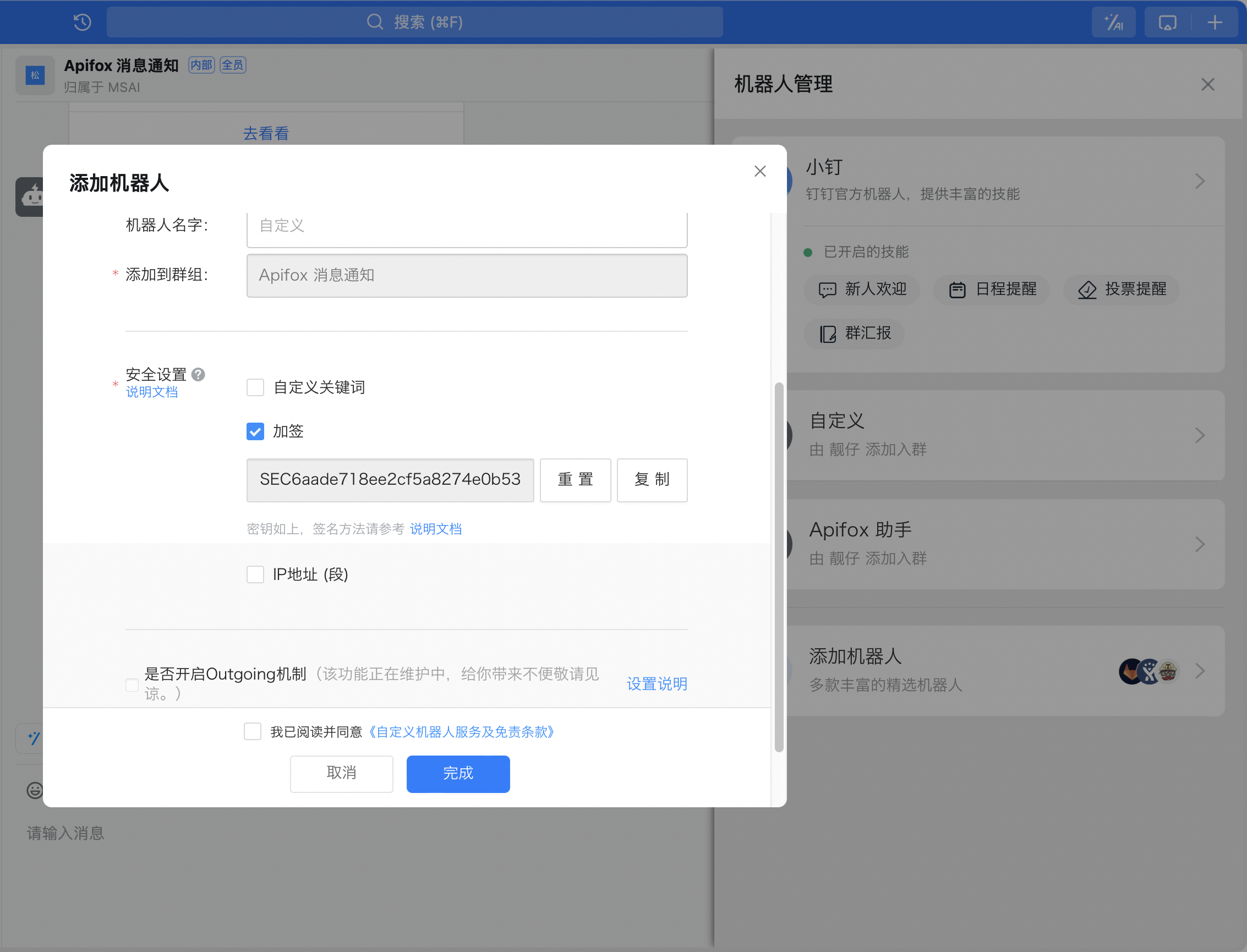Image resolution: width=1247 pixels, height=952 pixels.
Task: Click the plus icon in the top bar
Action: pyautogui.click(x=1215, y=23)
